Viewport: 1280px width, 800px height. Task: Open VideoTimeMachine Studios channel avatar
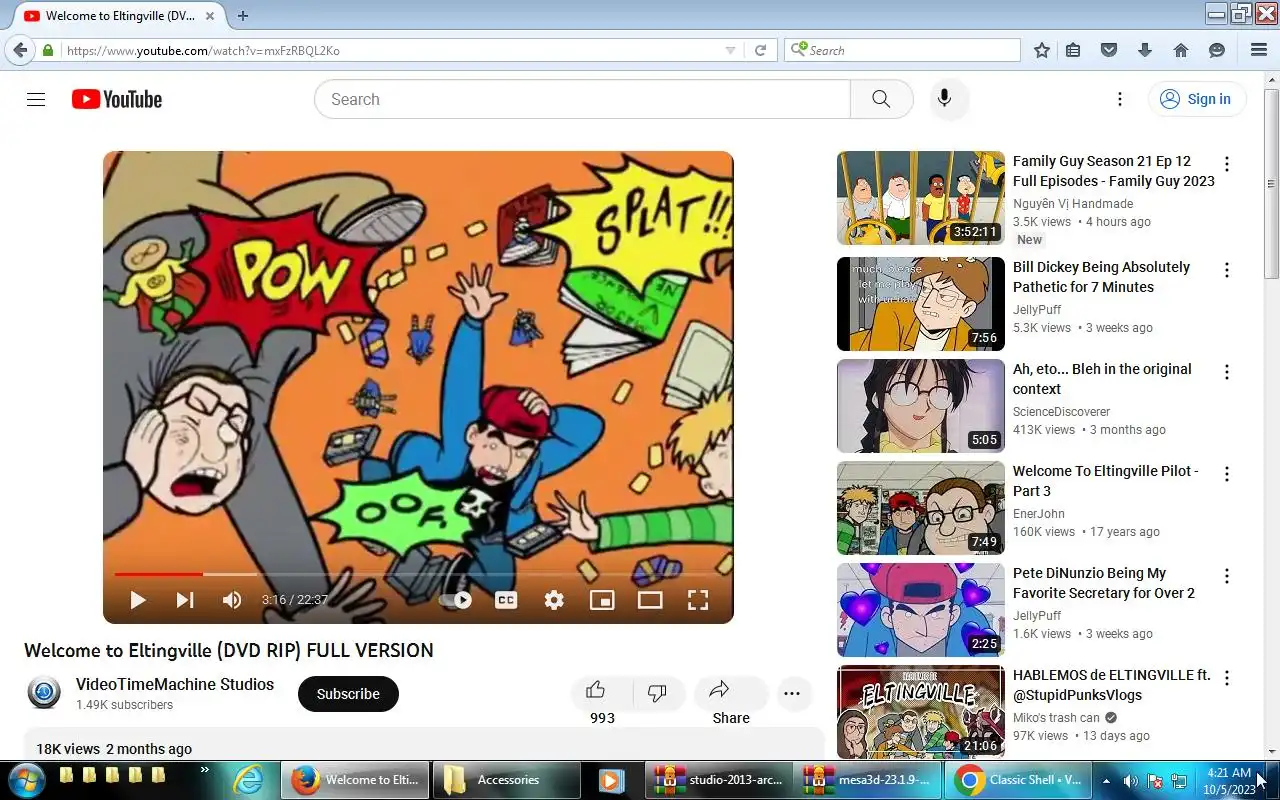pyautogui.click(x=44, y=693)
